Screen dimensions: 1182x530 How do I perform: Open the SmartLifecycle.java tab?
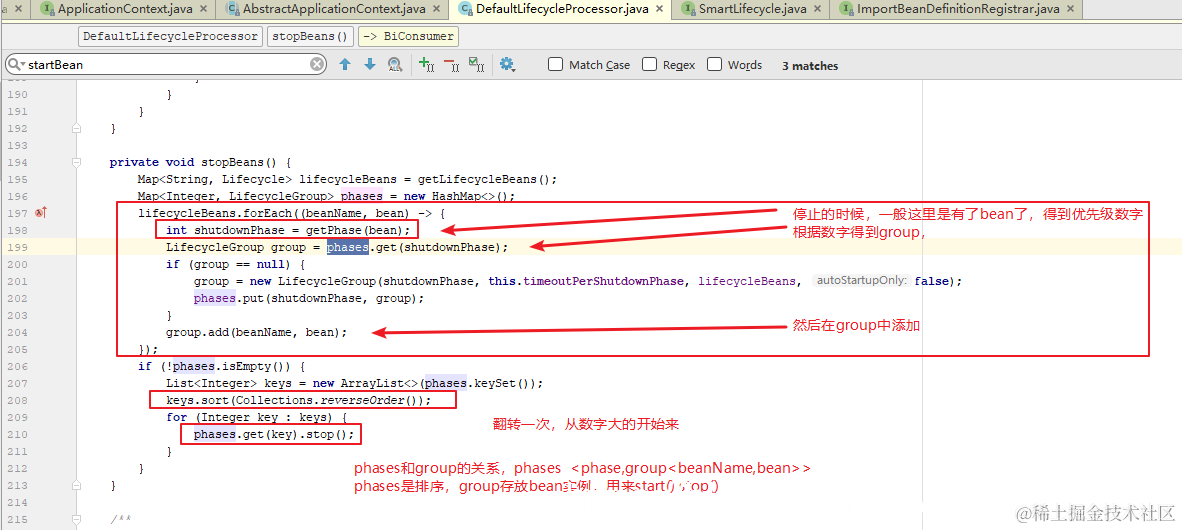coord(752,9)
